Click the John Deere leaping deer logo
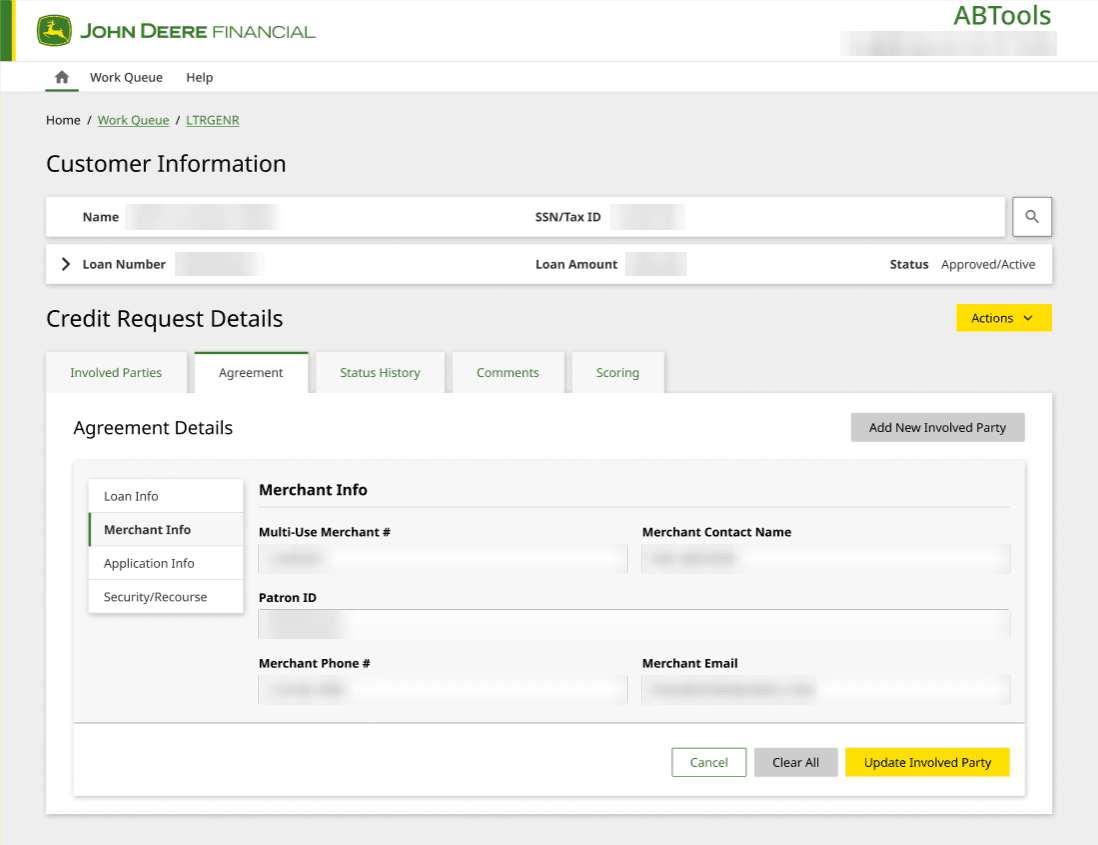This screenshot has height=845, width=1098. click(54, 31)
